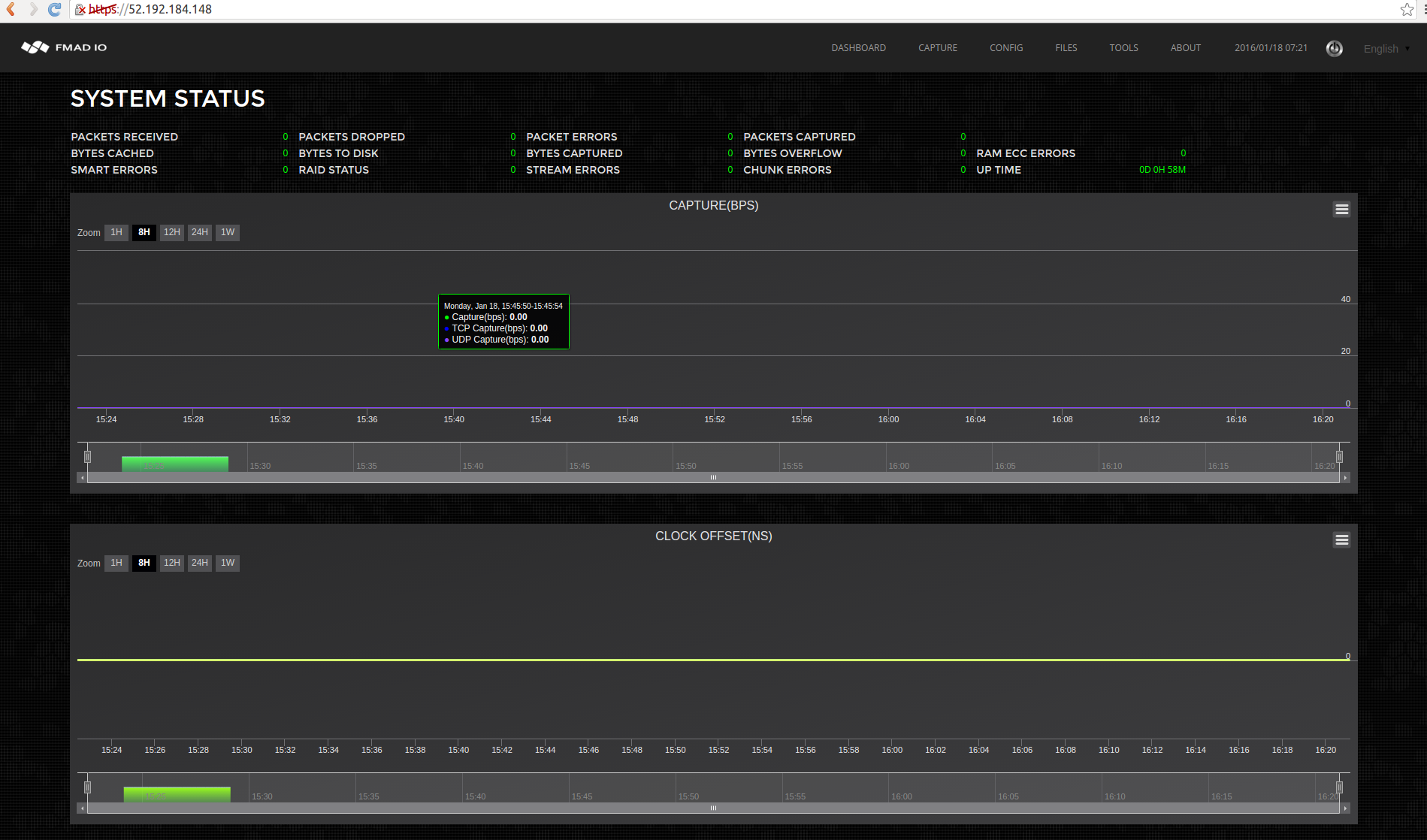
Task: Select the 8H zoom on the Capture chart
Action: coord(144,232)
